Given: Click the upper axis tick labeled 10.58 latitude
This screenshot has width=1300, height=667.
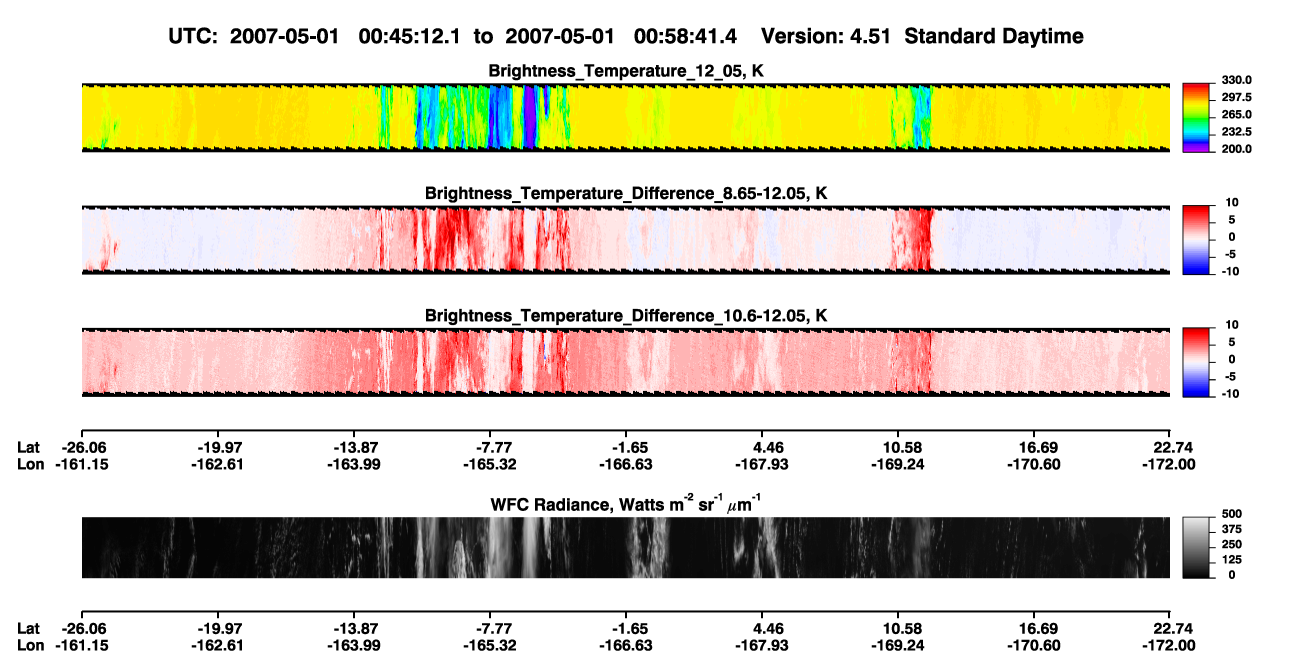Looking at the screenshot, I should tap(904, 448).
